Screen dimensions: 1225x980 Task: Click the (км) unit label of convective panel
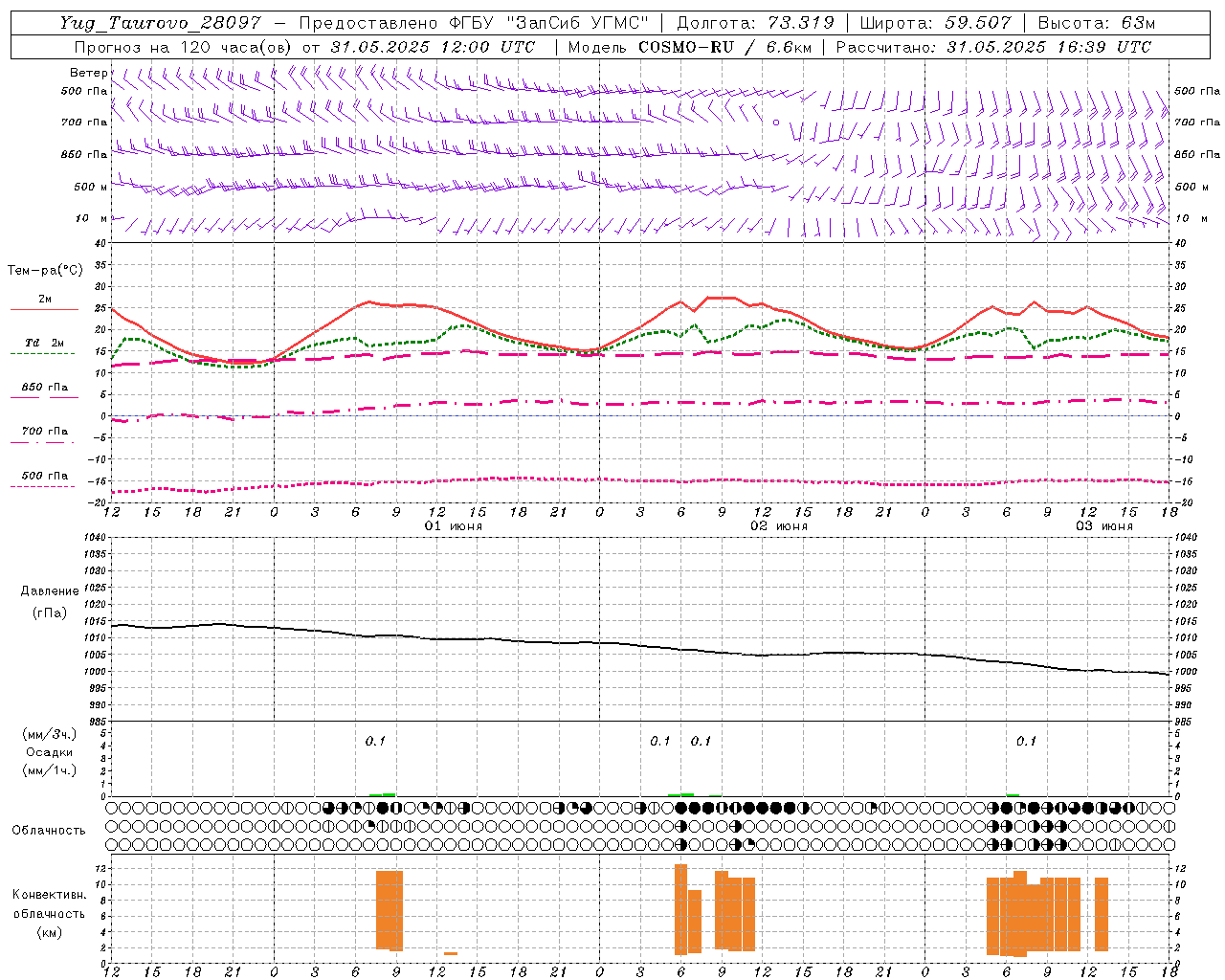coord(50,932)
